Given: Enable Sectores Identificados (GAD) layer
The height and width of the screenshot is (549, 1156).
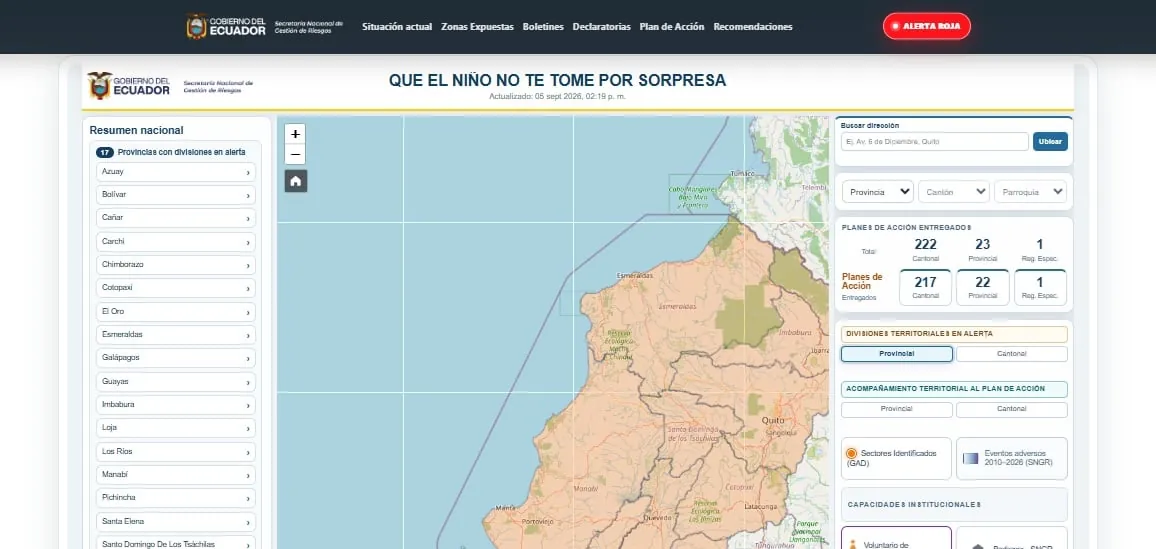Looking at the screenshot, I should pyautogui.click(x=896, y=458).
